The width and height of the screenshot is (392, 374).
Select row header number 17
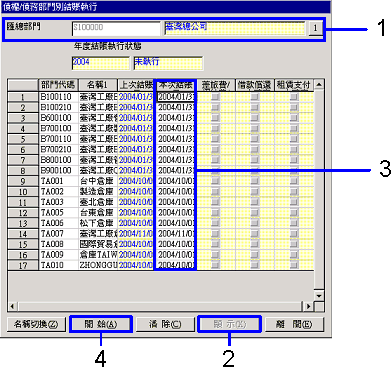pos(23,265)
